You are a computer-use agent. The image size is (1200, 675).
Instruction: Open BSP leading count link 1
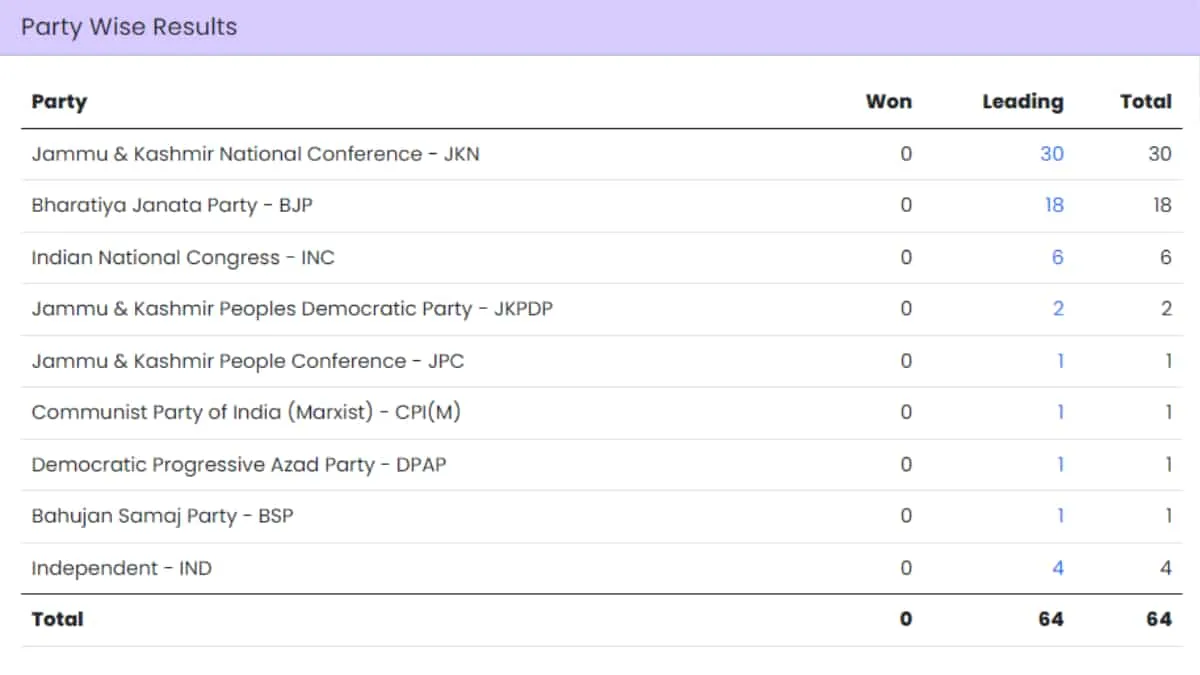coord(1060,516)
